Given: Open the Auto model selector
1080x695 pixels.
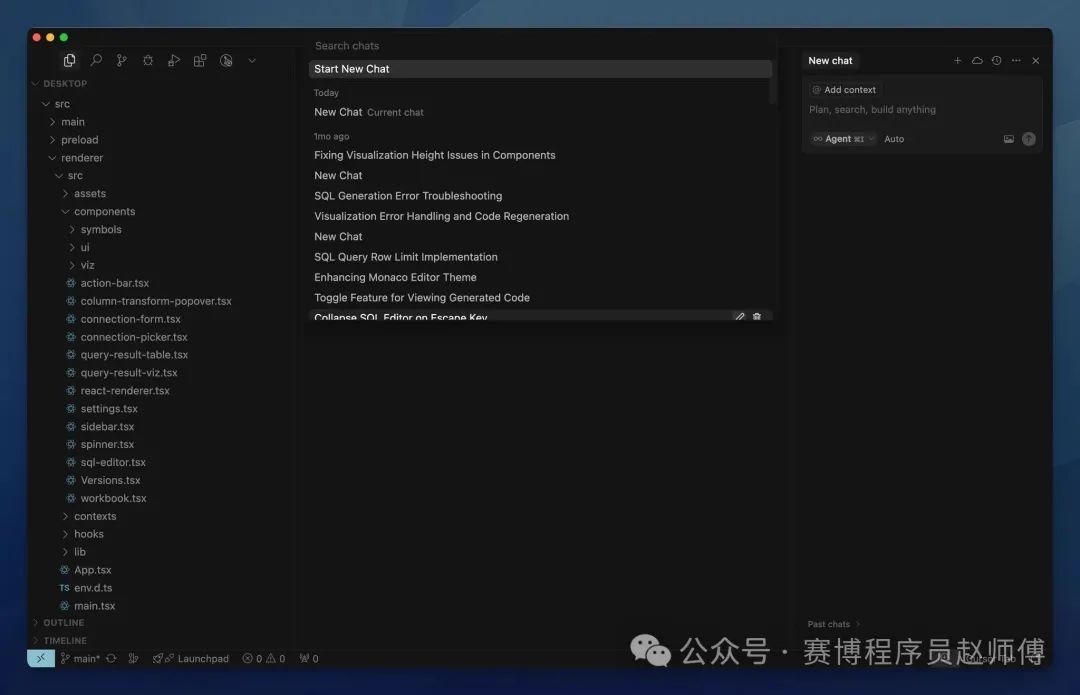Looking at the screenshot, I should 894,139.
